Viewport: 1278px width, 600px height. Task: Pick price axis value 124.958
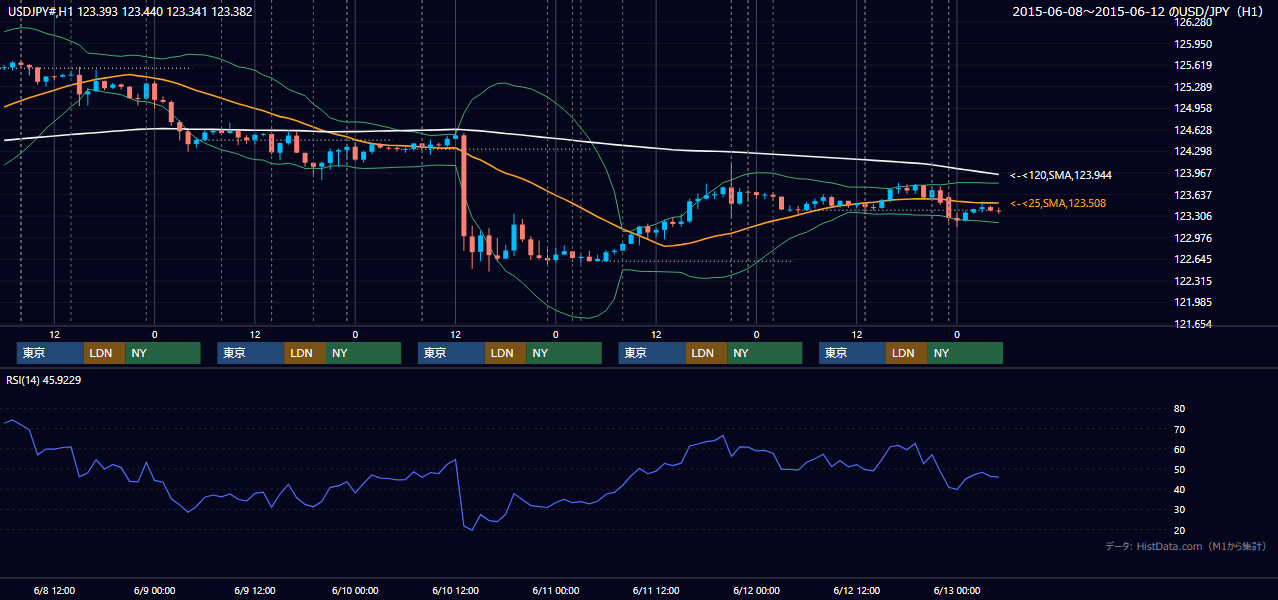pyautogui.click(x=1193, y=108)
